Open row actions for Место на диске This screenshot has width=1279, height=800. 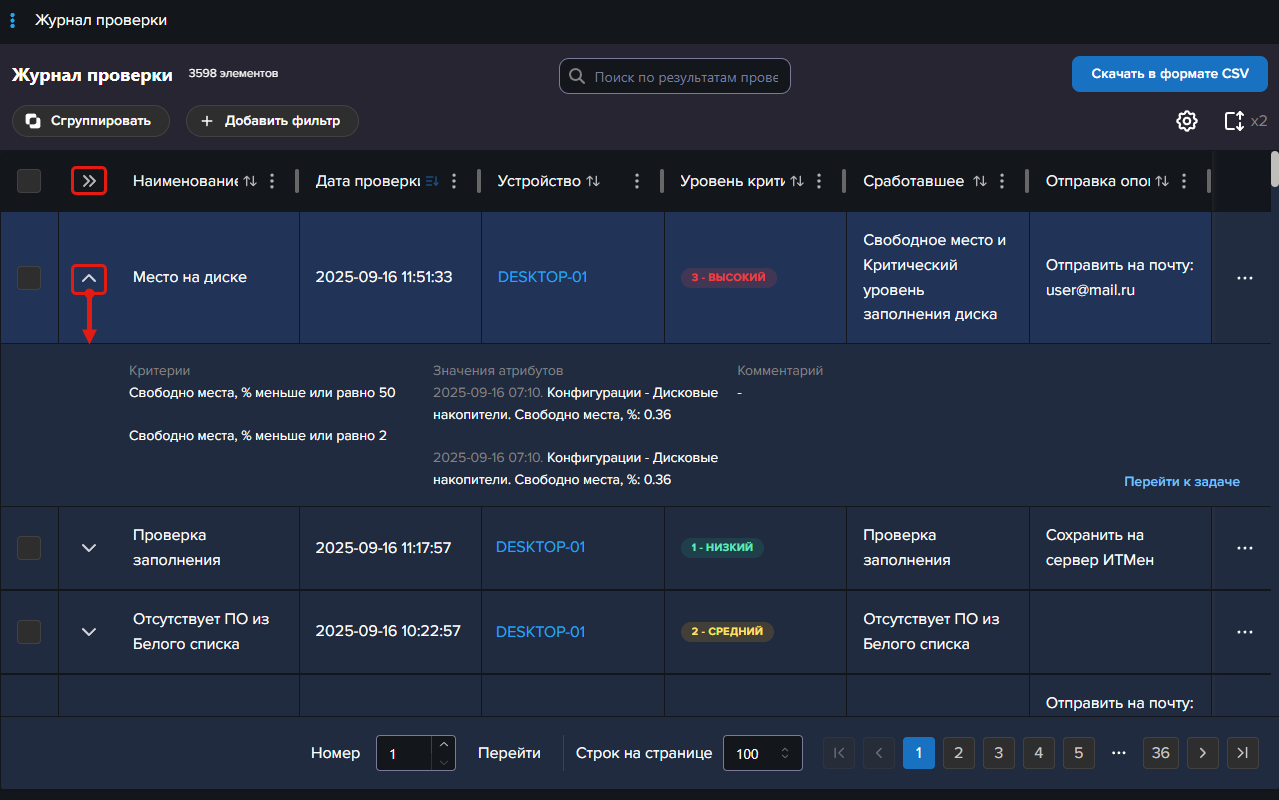click(x=1244, y=278)
